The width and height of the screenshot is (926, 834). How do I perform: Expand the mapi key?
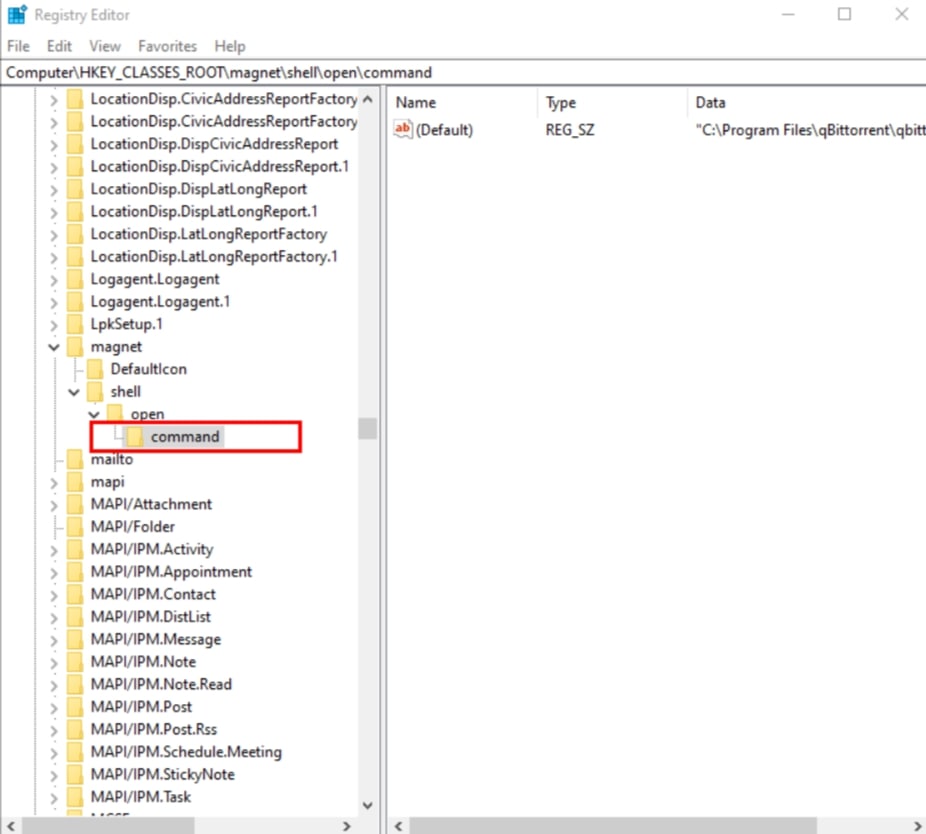coord(54,483)
